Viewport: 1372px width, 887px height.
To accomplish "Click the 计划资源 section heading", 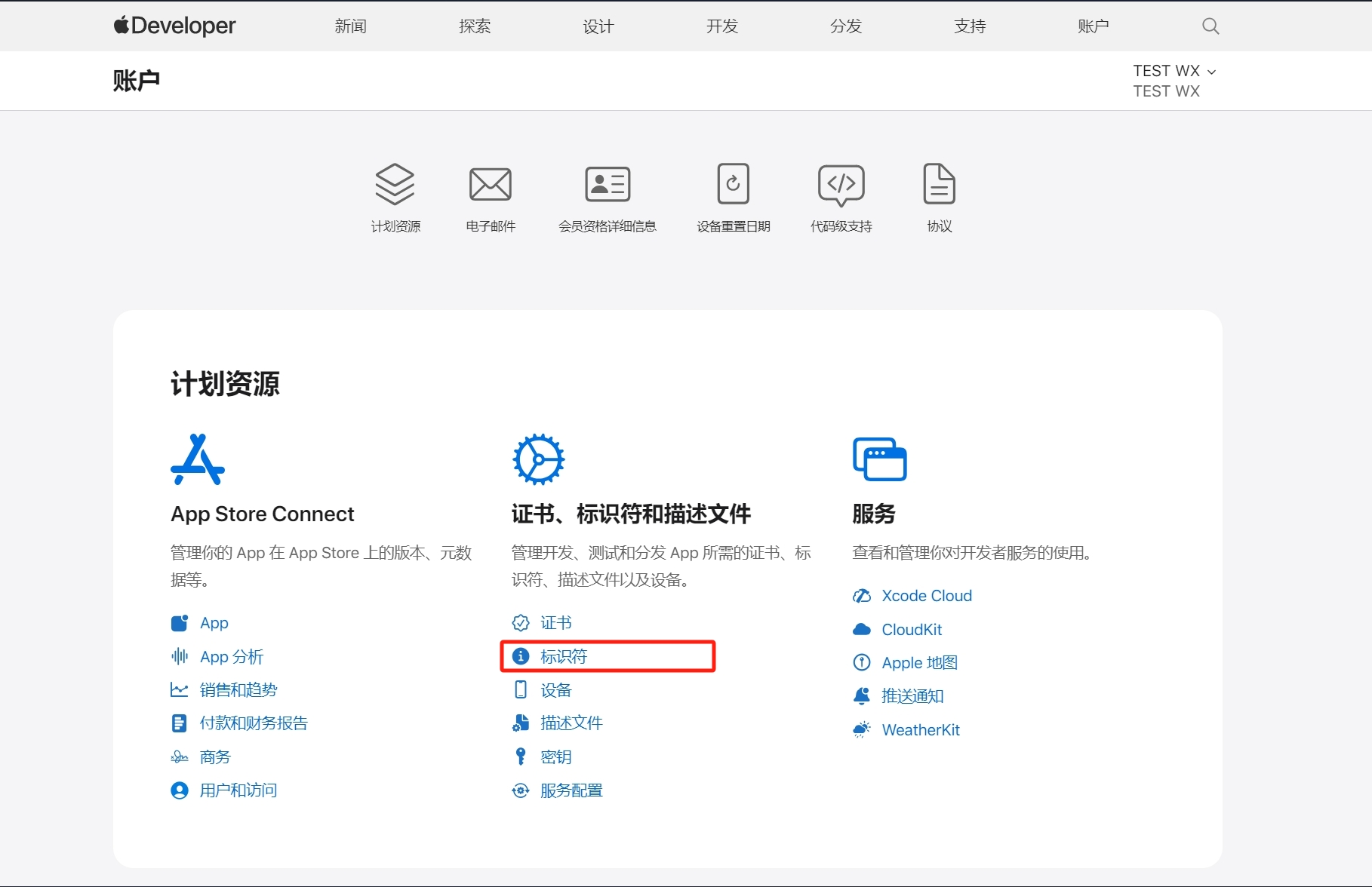I will pyautogui.click(x=225, y=383).
